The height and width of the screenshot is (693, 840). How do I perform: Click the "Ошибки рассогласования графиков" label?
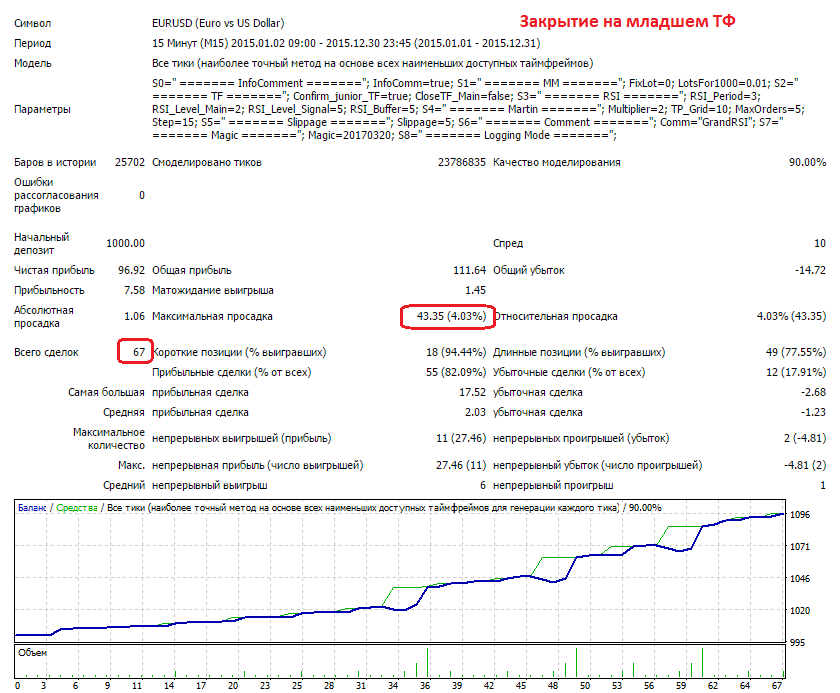click(56, 195)
